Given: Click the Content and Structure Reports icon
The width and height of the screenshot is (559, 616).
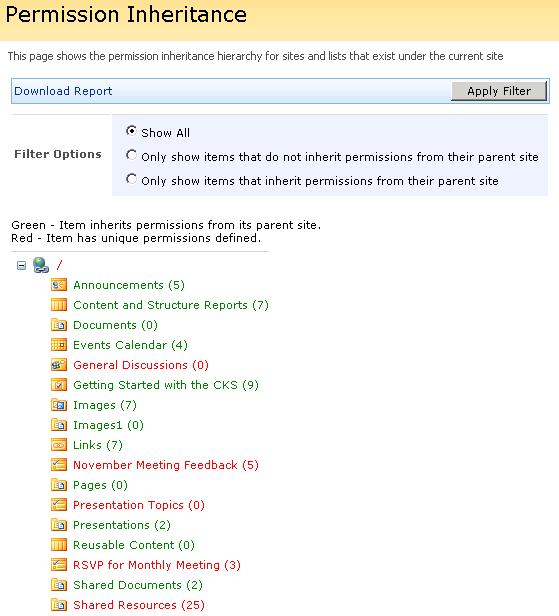Looking at the screenshot, I should (x=59, y=305).
